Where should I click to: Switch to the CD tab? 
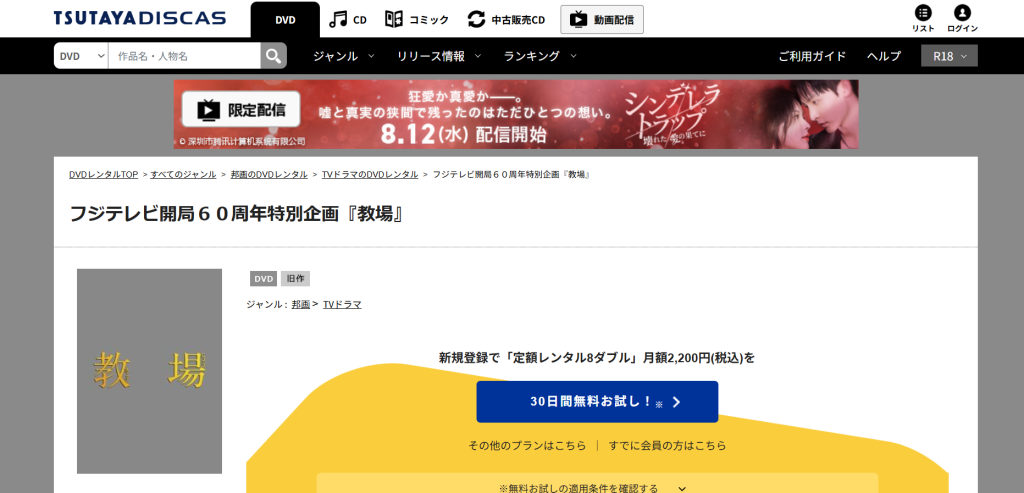coord(348,20)
